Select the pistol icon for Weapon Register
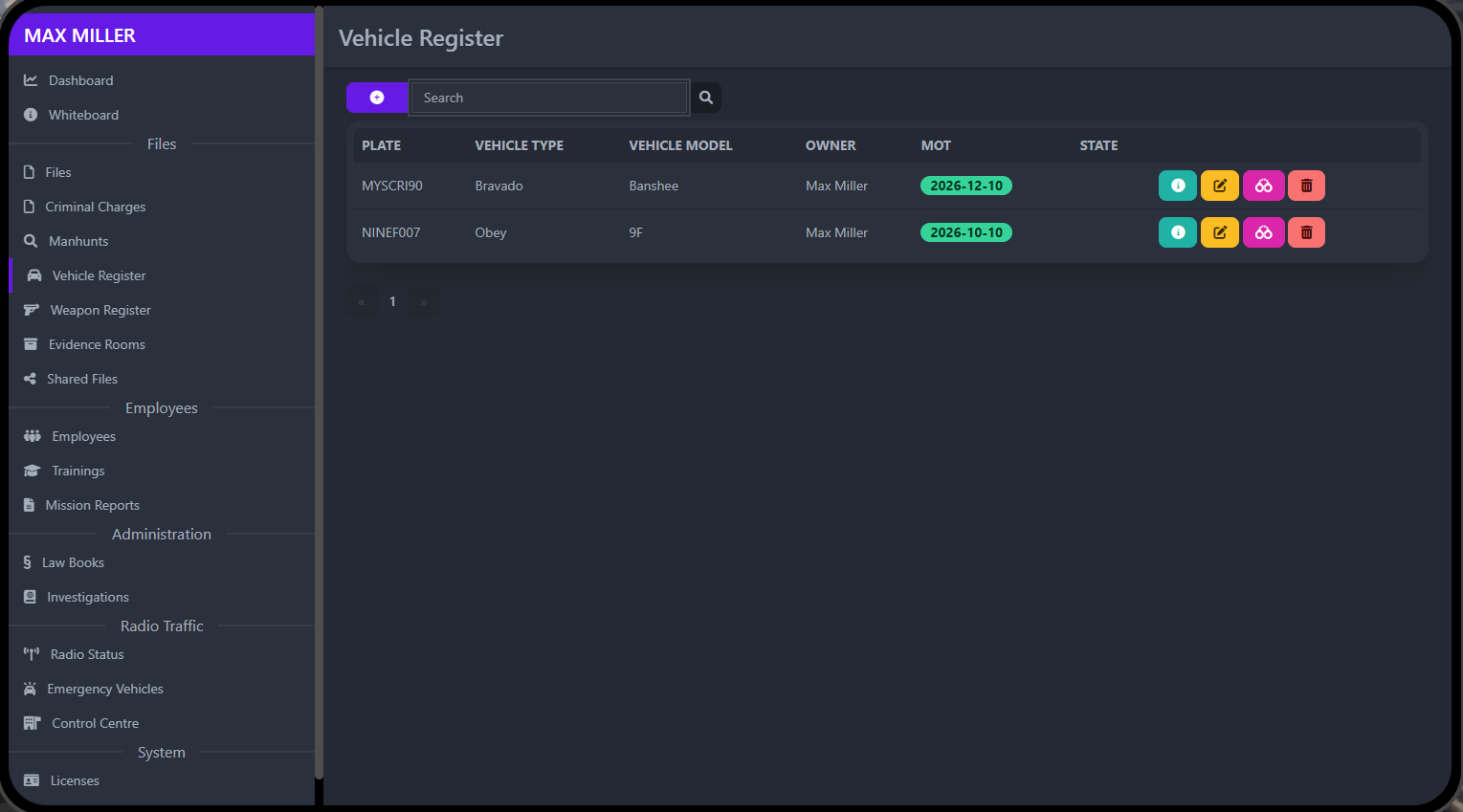The image size is (1463, 812). [29, 309]
